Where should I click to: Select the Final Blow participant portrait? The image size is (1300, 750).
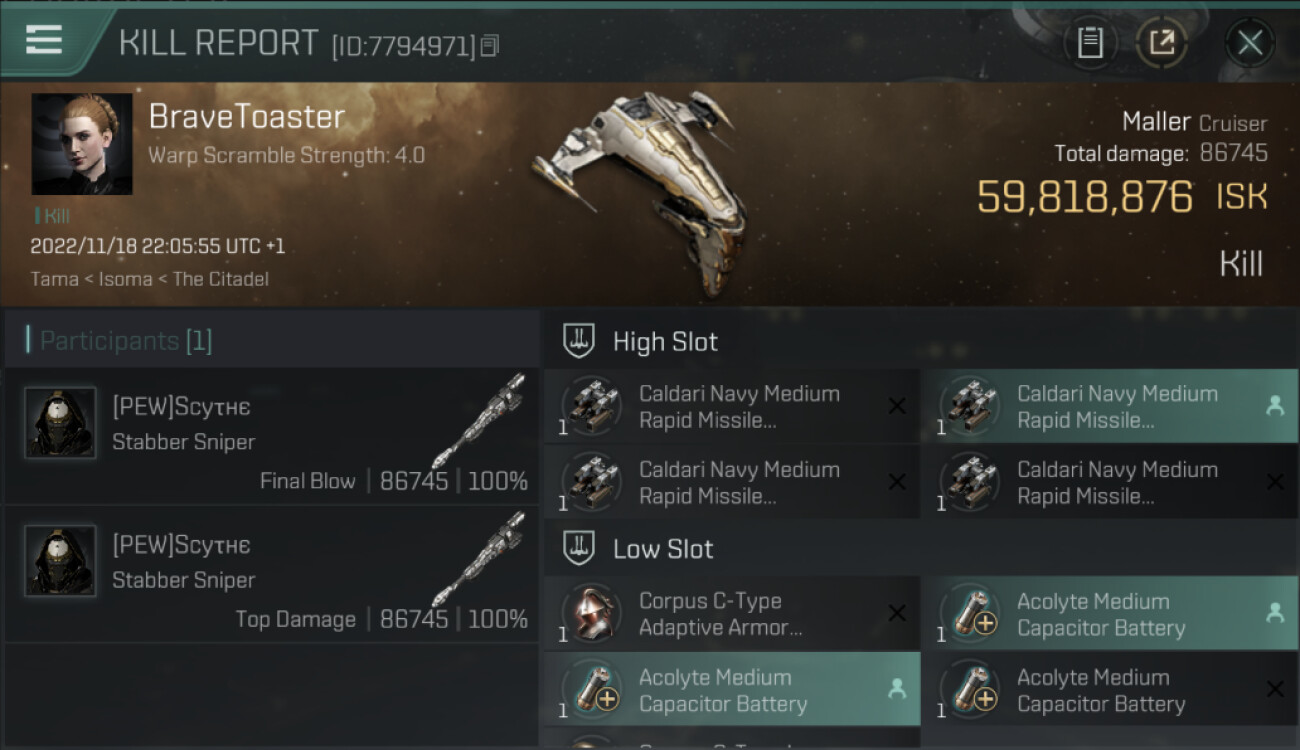click(61, 423)
